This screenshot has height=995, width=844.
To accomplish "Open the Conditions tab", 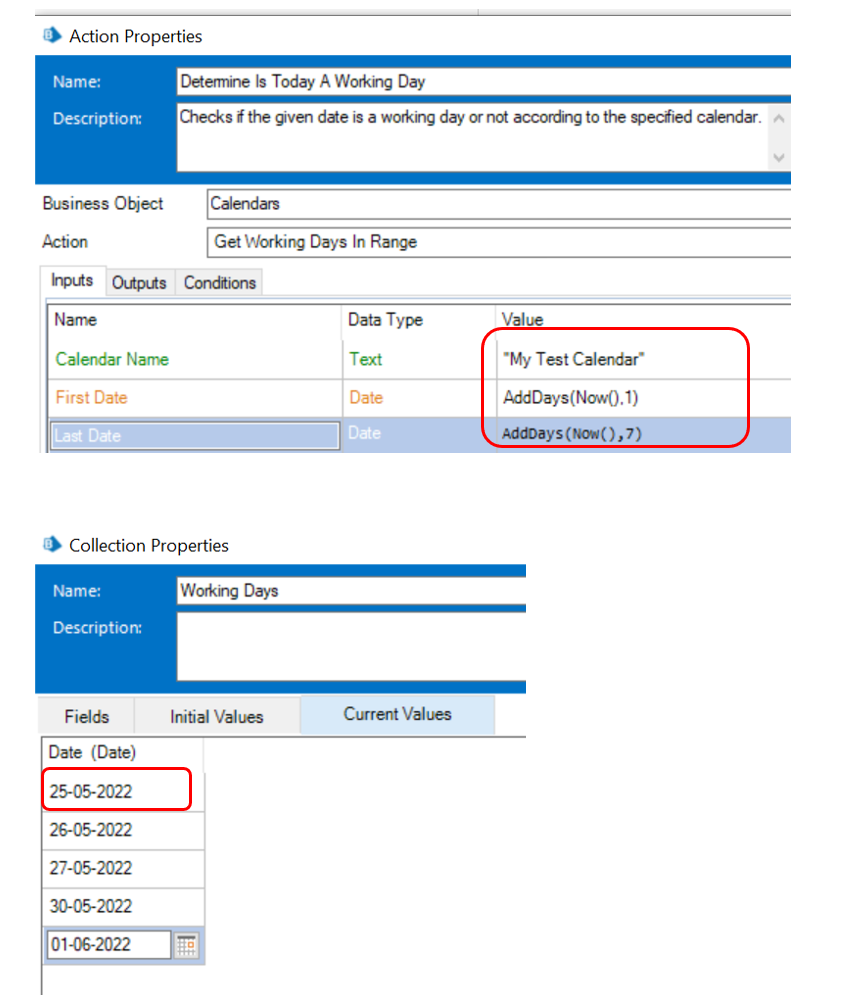I will tap(220, 282).
